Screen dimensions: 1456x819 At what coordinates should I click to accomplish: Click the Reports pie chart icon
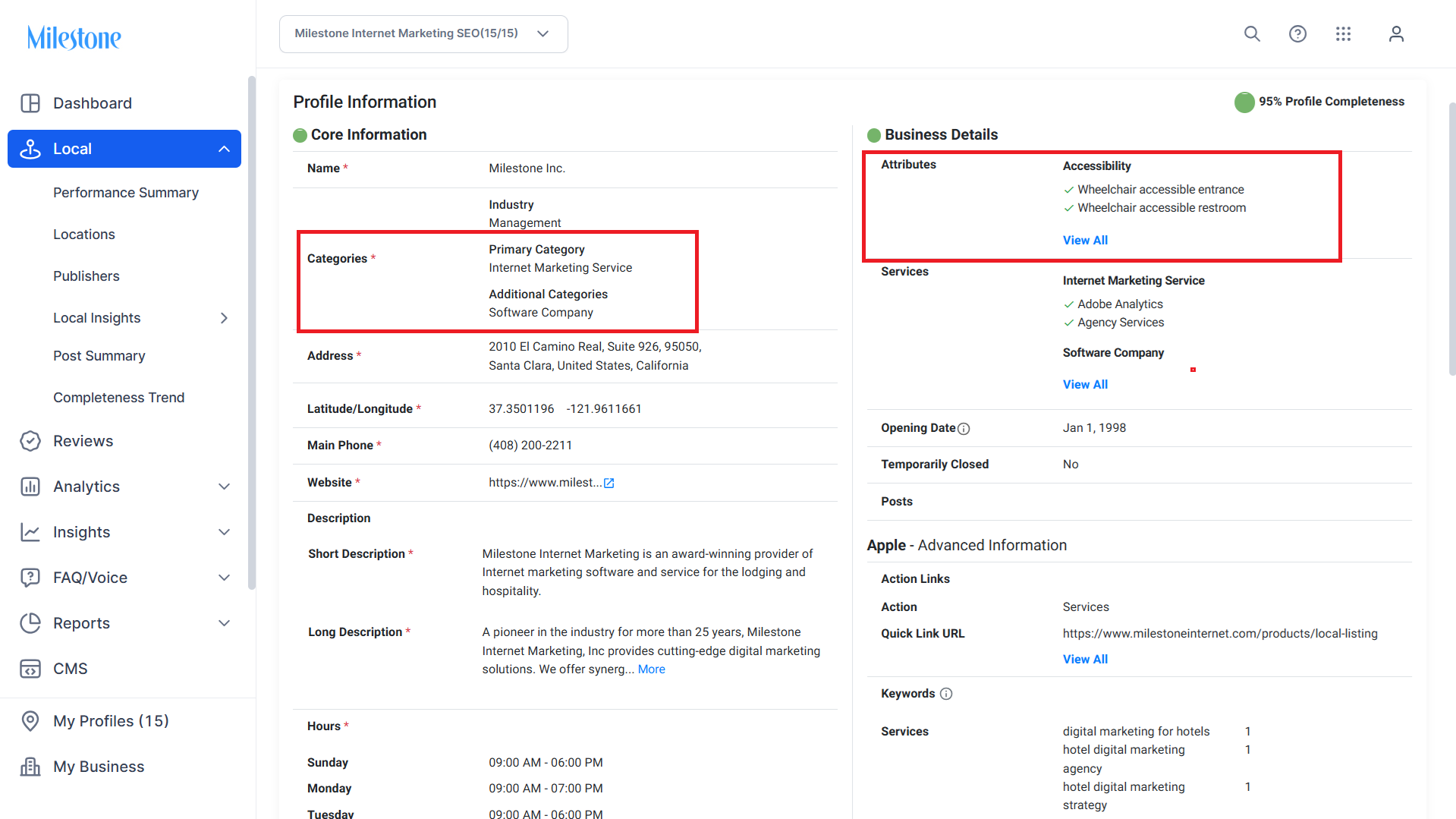pos(30,623)
